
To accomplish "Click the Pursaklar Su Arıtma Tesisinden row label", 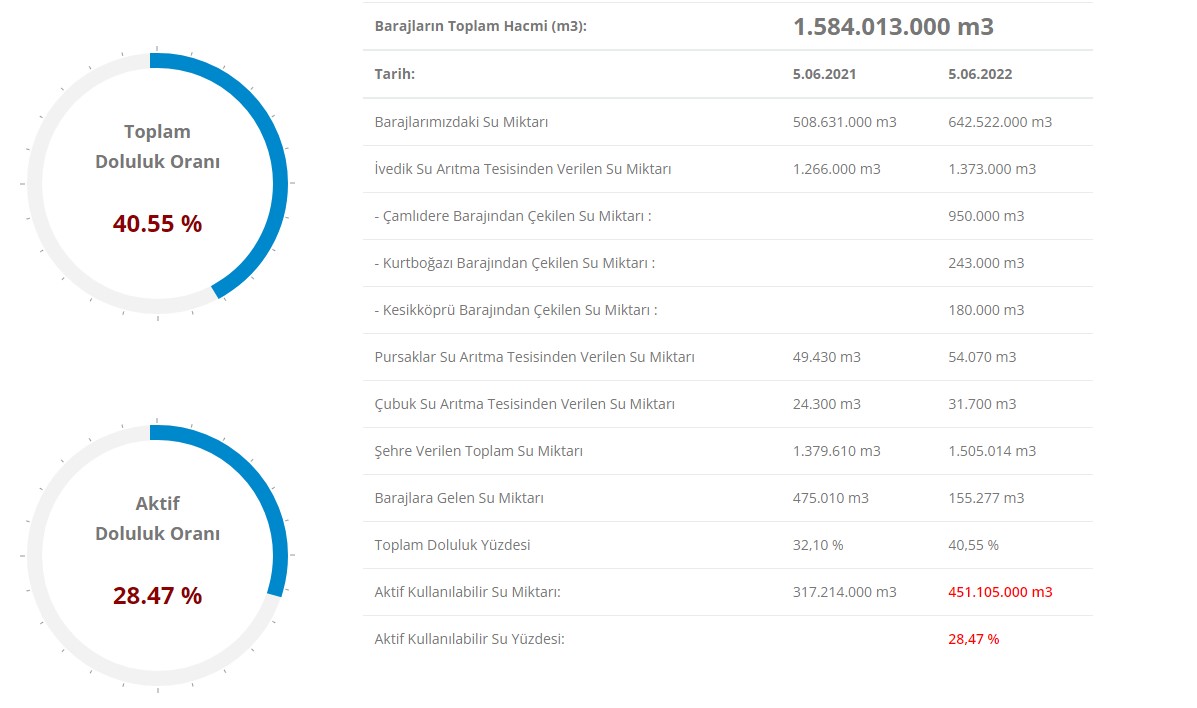I will 534,357.
